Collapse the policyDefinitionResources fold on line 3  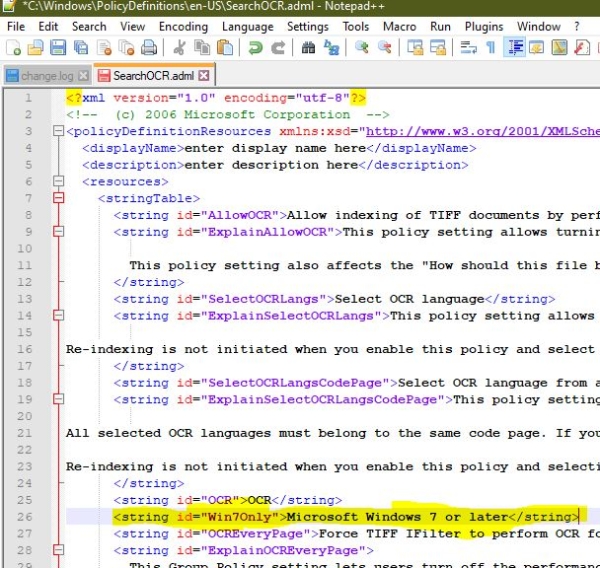pos(58,131)
